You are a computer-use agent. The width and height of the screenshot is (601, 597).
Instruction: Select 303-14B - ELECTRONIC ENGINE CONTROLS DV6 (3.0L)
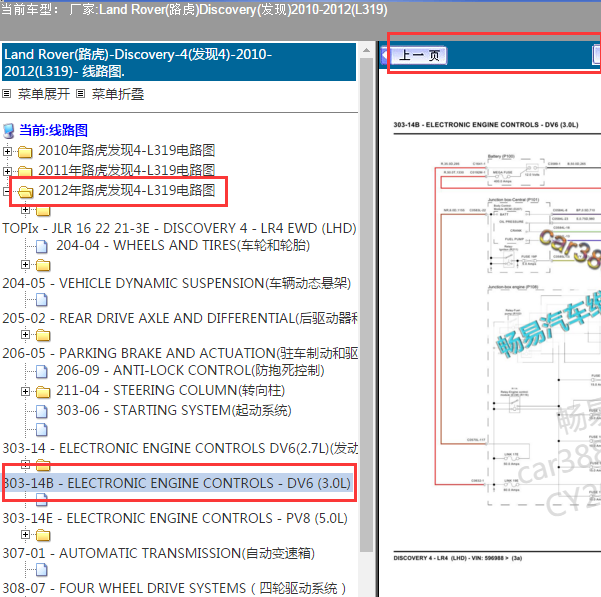[177, 483]
